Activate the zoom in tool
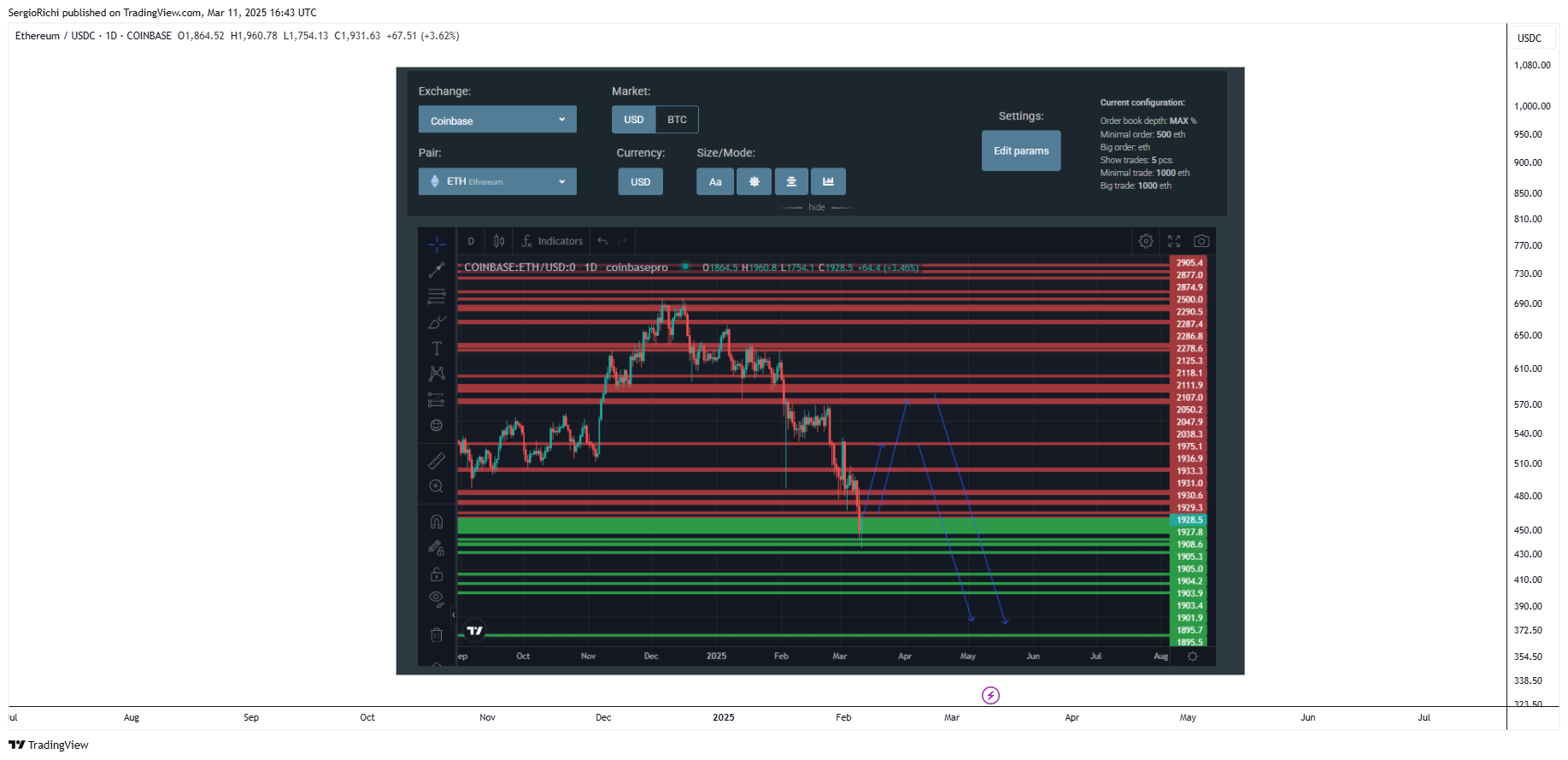1568x760 pixels. (x=437, y=486)
